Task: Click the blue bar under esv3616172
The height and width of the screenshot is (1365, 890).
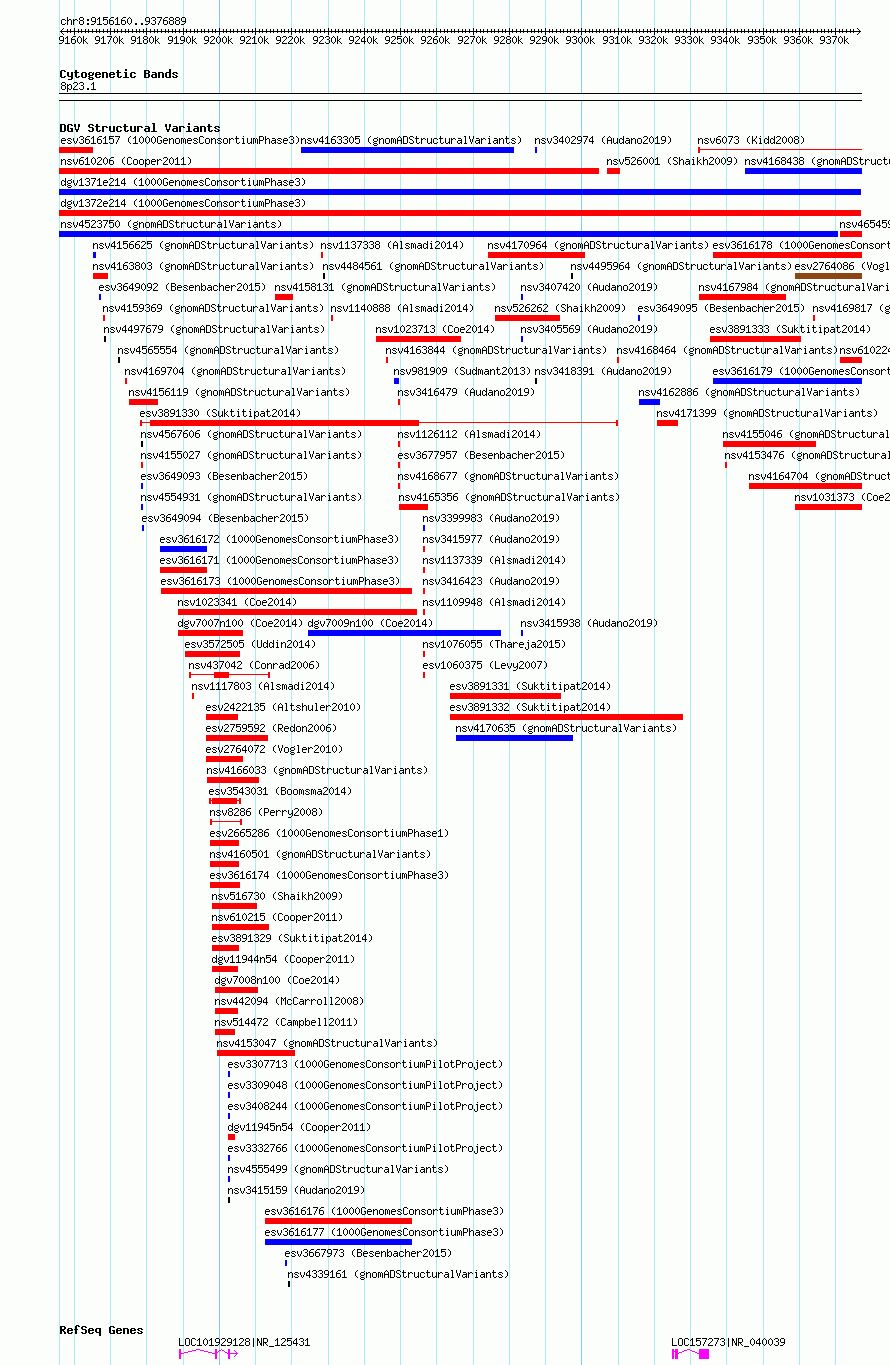Action: (184, 549)
